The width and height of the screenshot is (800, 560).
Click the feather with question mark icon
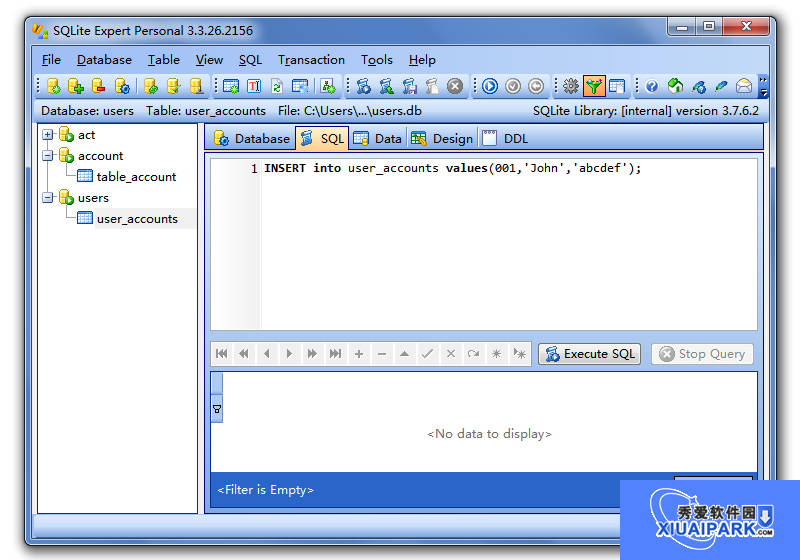pyautogui.click(x=698, y=86)
